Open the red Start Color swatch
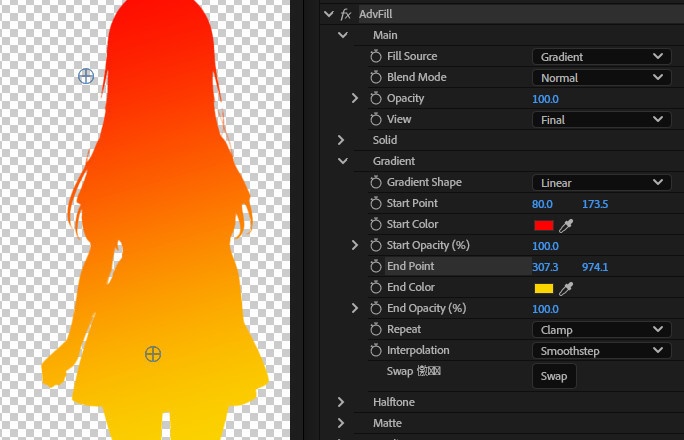 544,225
